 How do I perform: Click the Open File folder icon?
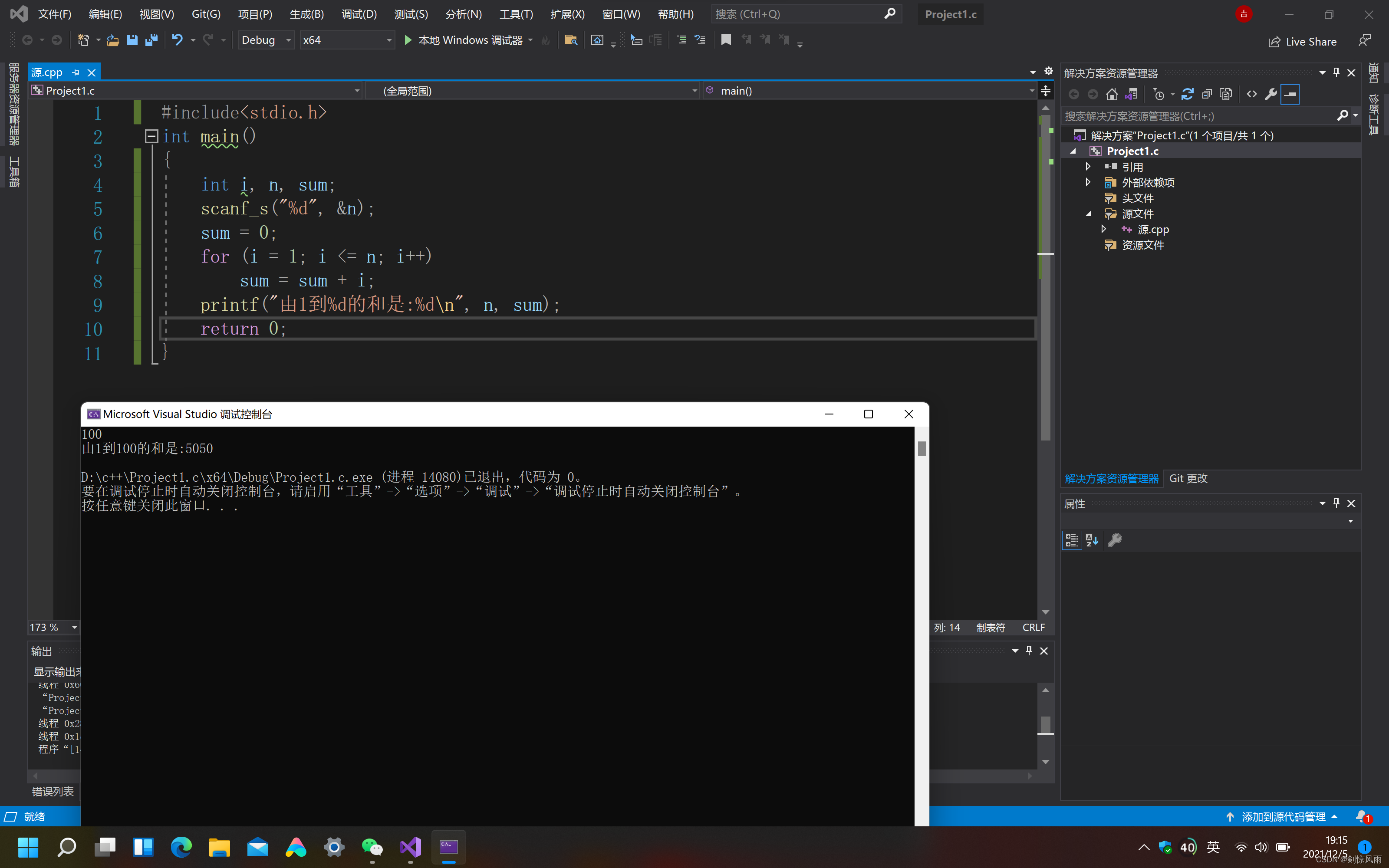(113, 40)
